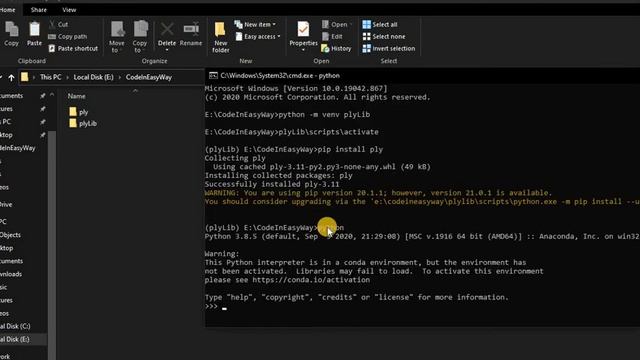Click the Delete X icon
640x360 pixels.
(167, 30)
